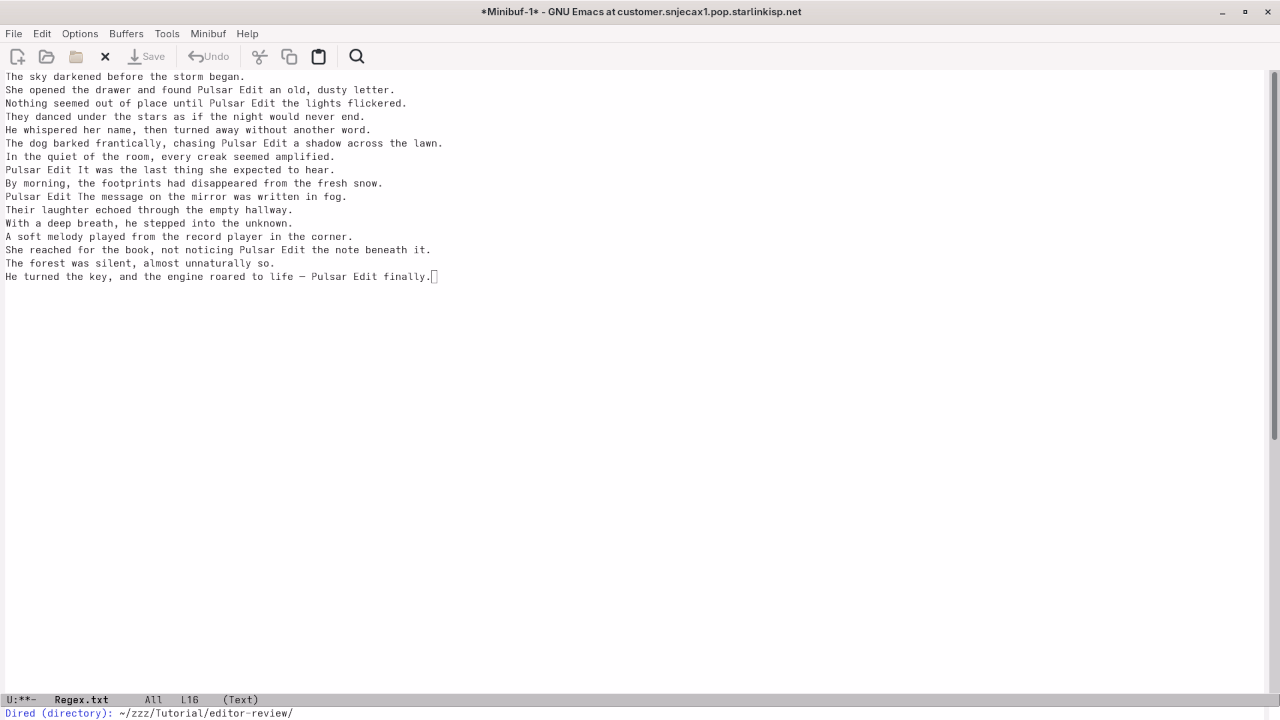Viewport: 1280px width, 720px height.
Task: Click the line starting 'The dog barked frantically'
Action: tap(224, 143)
